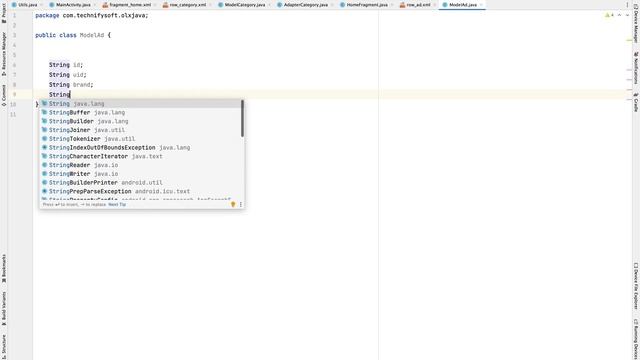
Task: Open the Structure tool window
Action: (4, 347)
